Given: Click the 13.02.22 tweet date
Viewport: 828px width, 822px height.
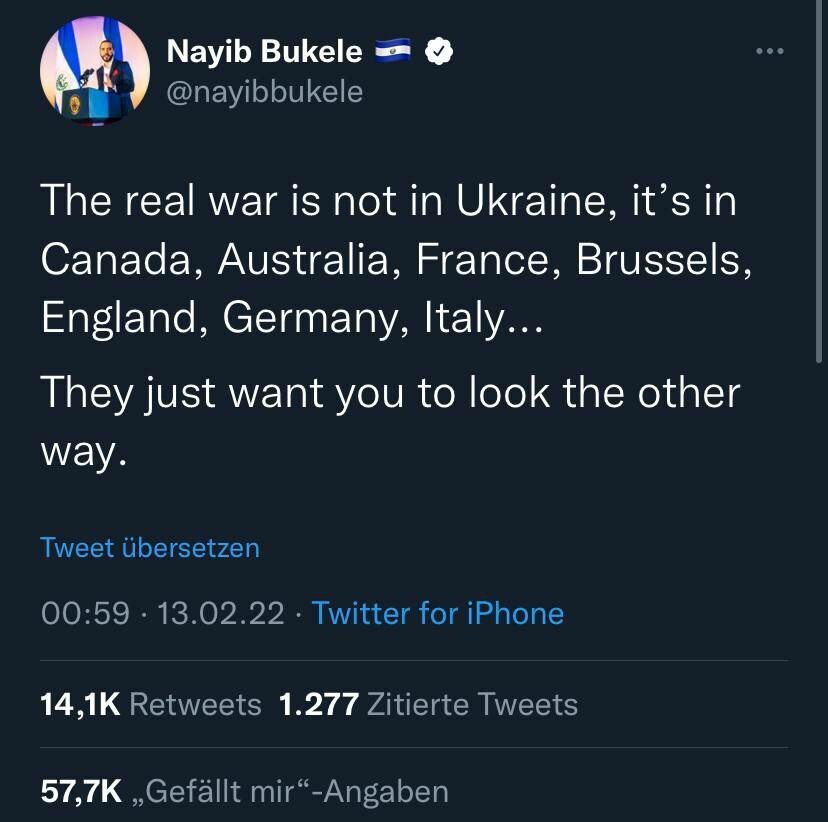Looking at the screenshot, I should tap(221, 613).
